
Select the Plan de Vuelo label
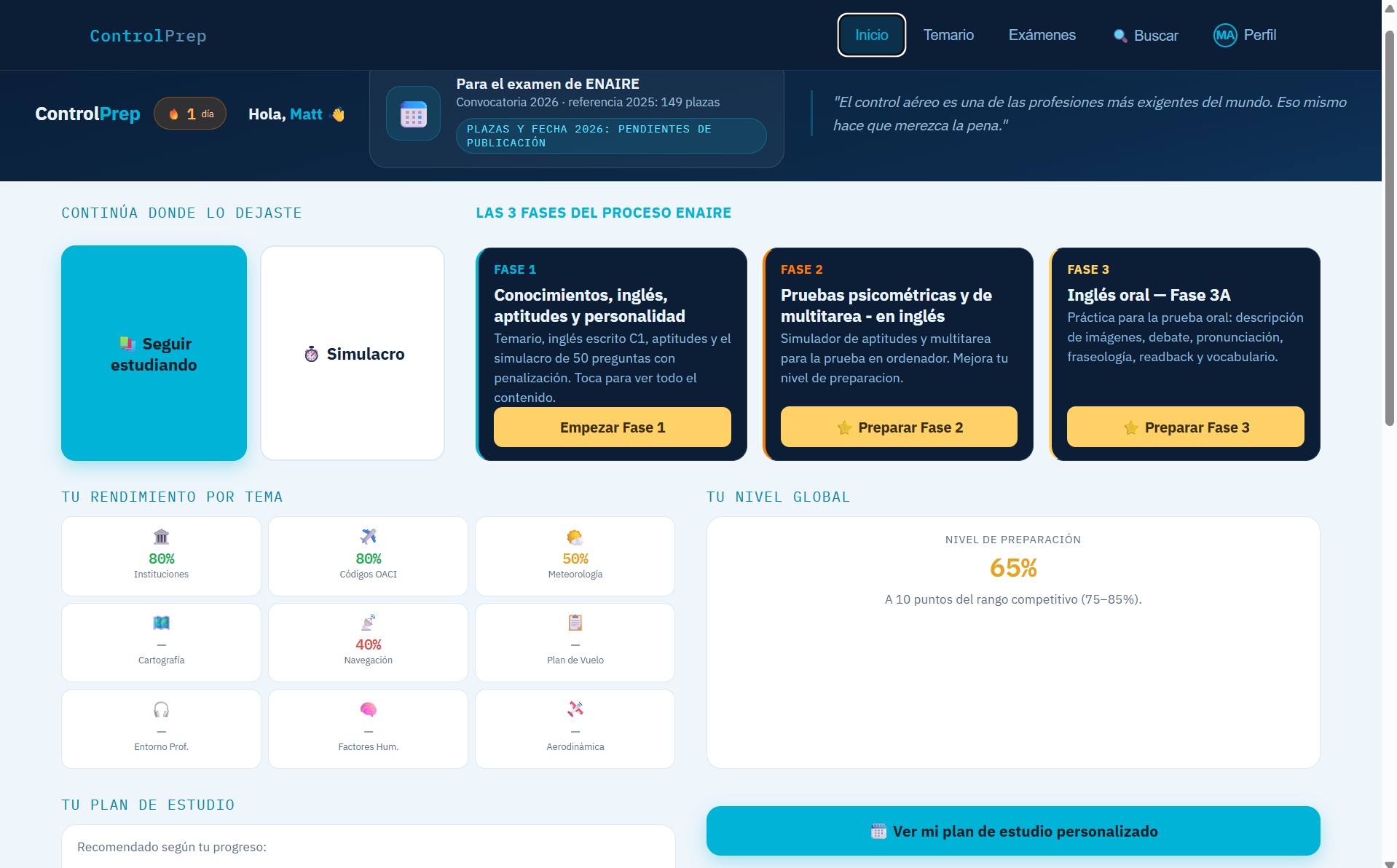575,660
